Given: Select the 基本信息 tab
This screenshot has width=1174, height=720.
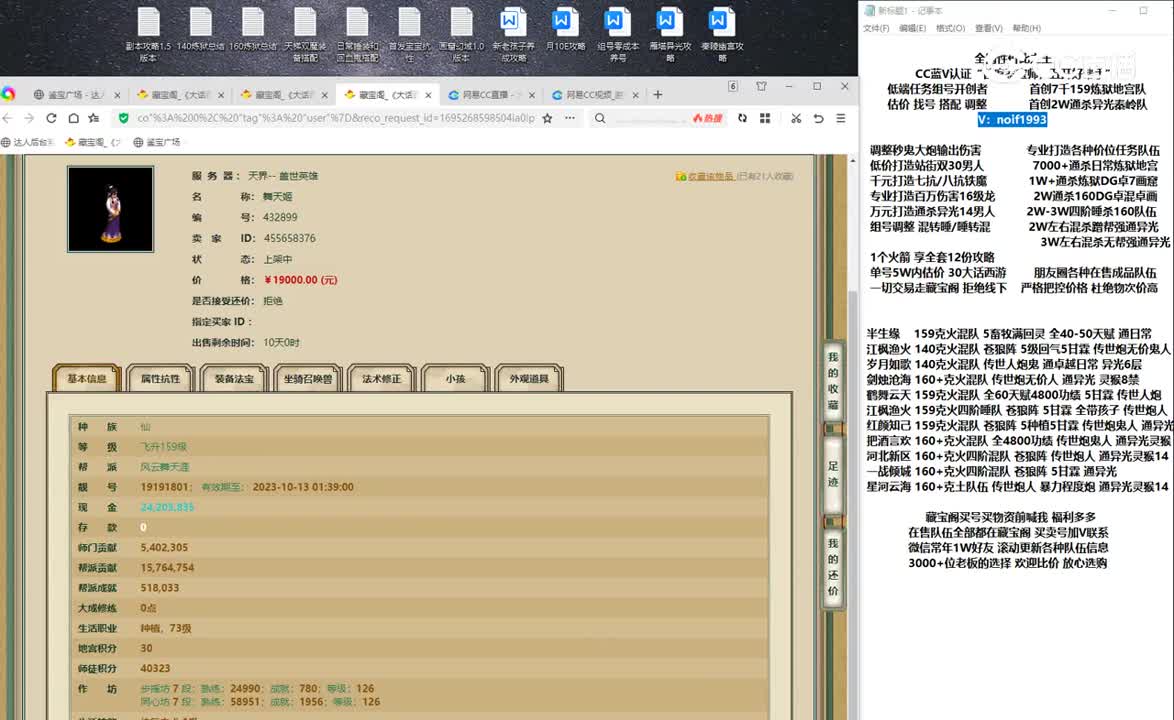Looking at the screenshot, I should (x=87, y=379).
